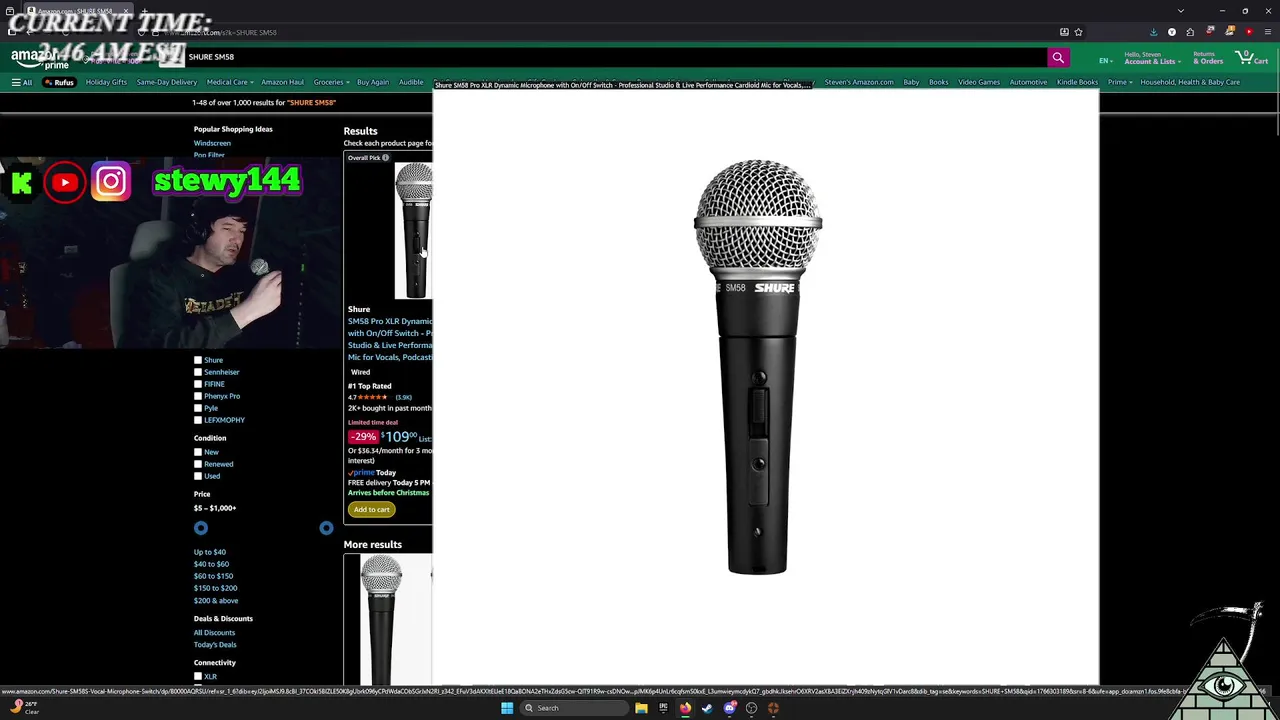The image size is (1280, 720).
Task: Open Kindle Books in nav bar
Action: pos(1077,82)
